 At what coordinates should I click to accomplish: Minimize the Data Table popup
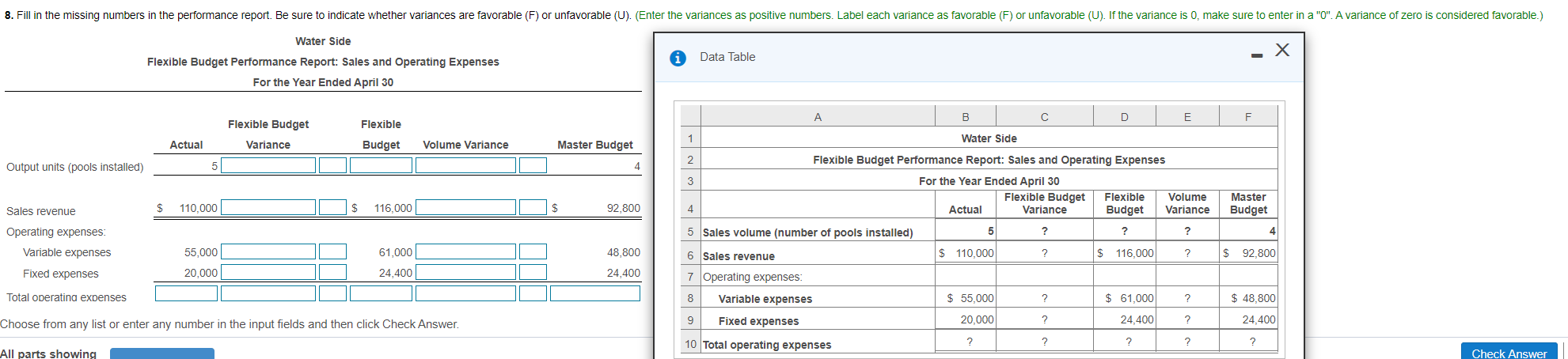coord(1257,55)
